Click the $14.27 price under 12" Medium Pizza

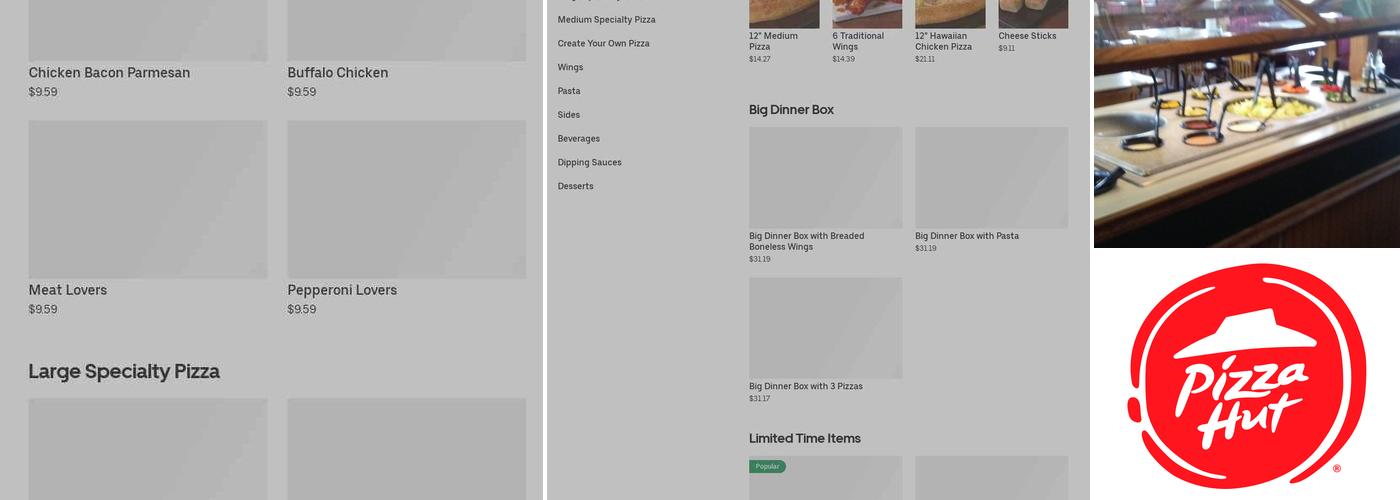click(x=760, y=59)
